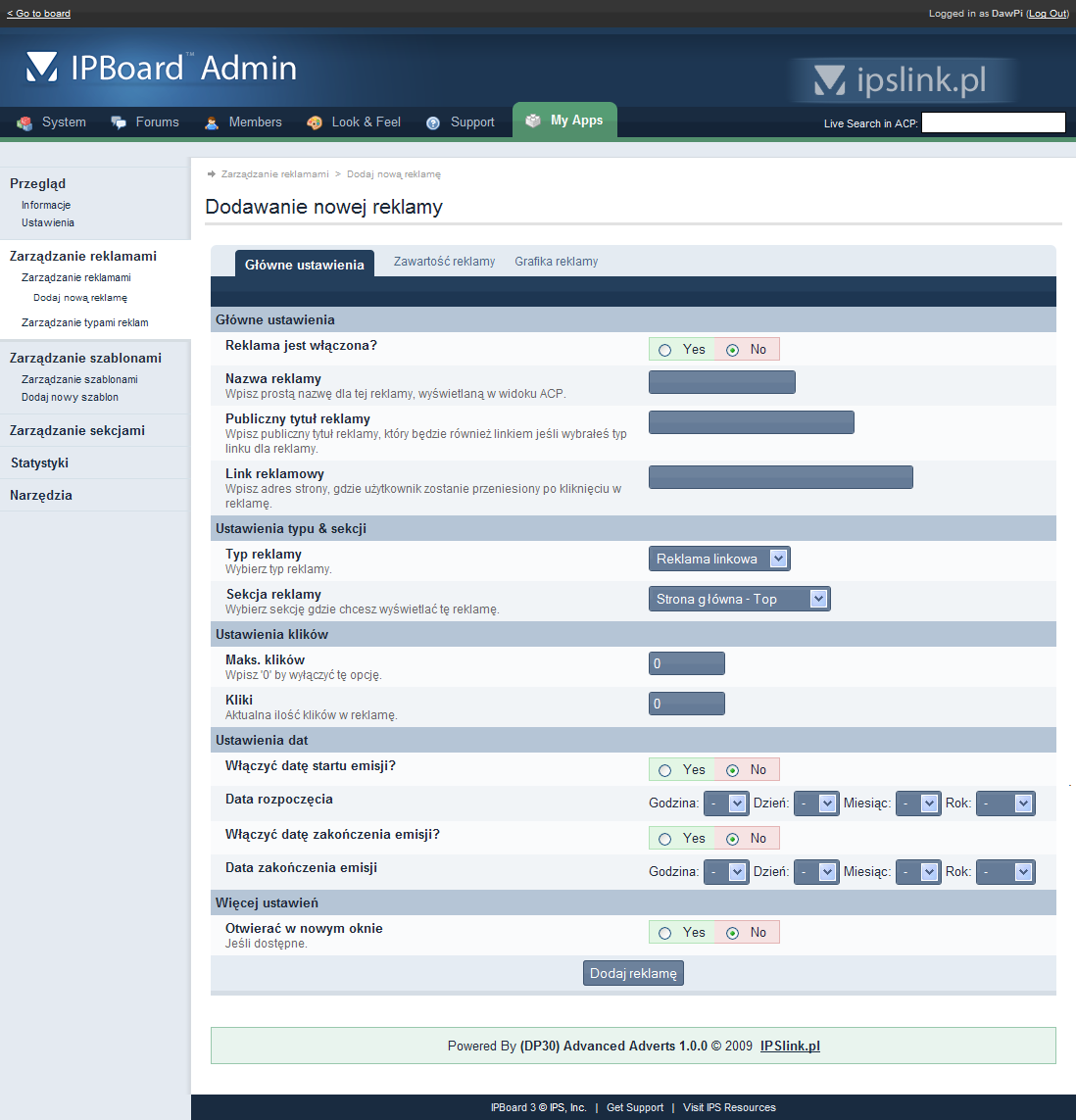Click the Support help icon

pos(433,122)
